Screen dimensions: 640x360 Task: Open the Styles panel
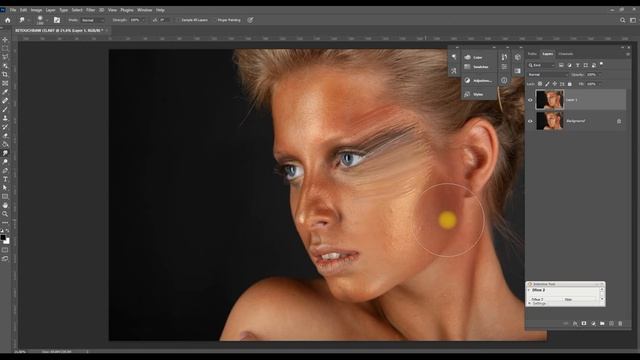474,94
